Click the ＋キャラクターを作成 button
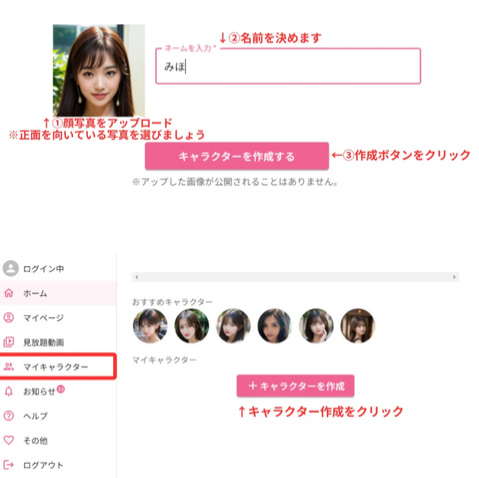This screenshot has width=479, height=478. click(x=296, y=386)
